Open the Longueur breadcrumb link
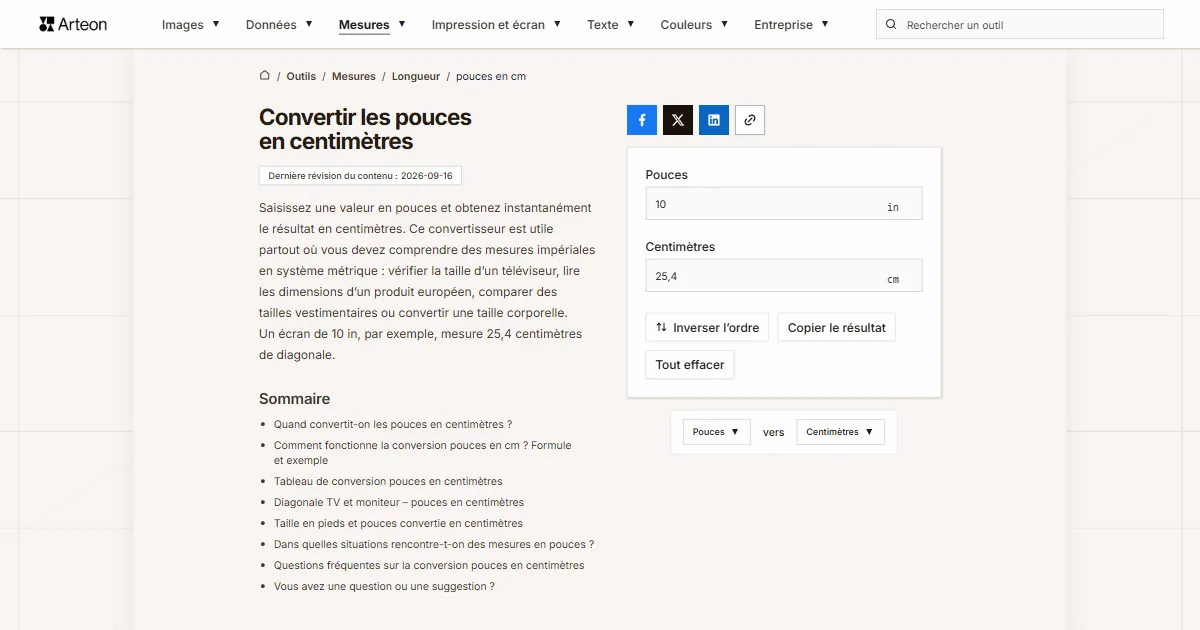1200x630 pixels. click(x=416, y=76)
